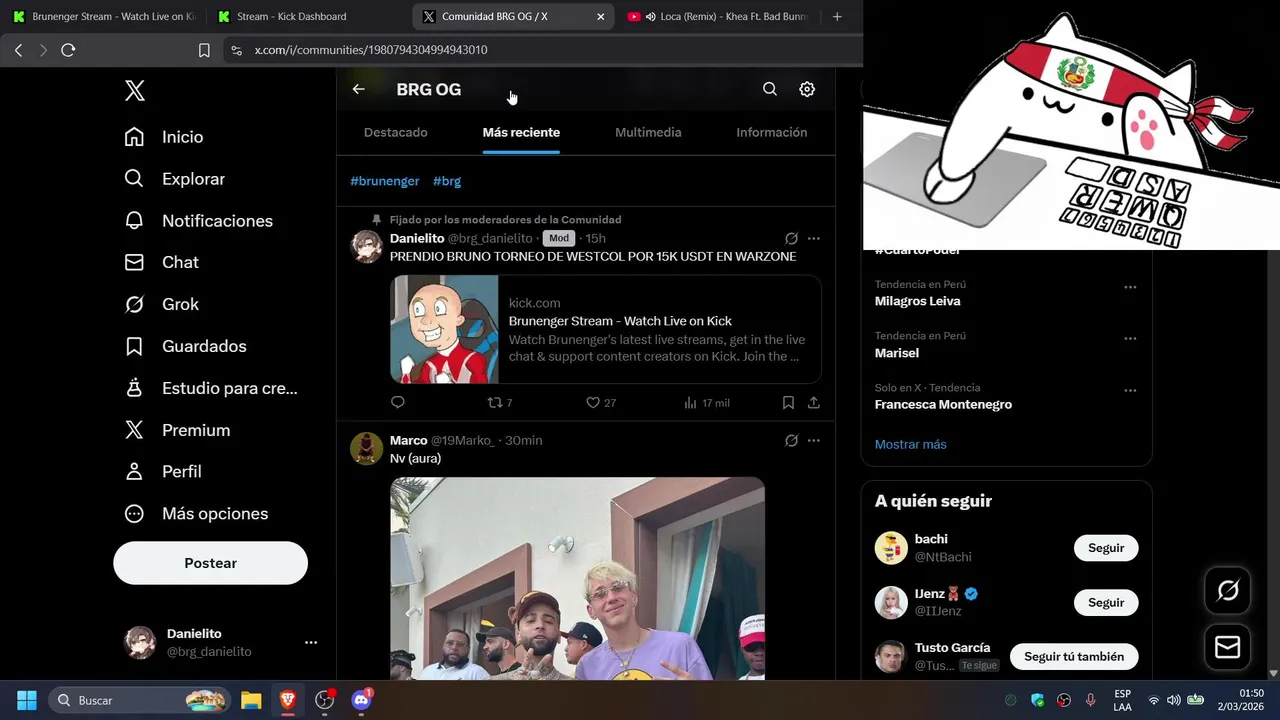Follow IJenz
The height and width of the screenshot is (720, 1280).
pos(1106,603)
